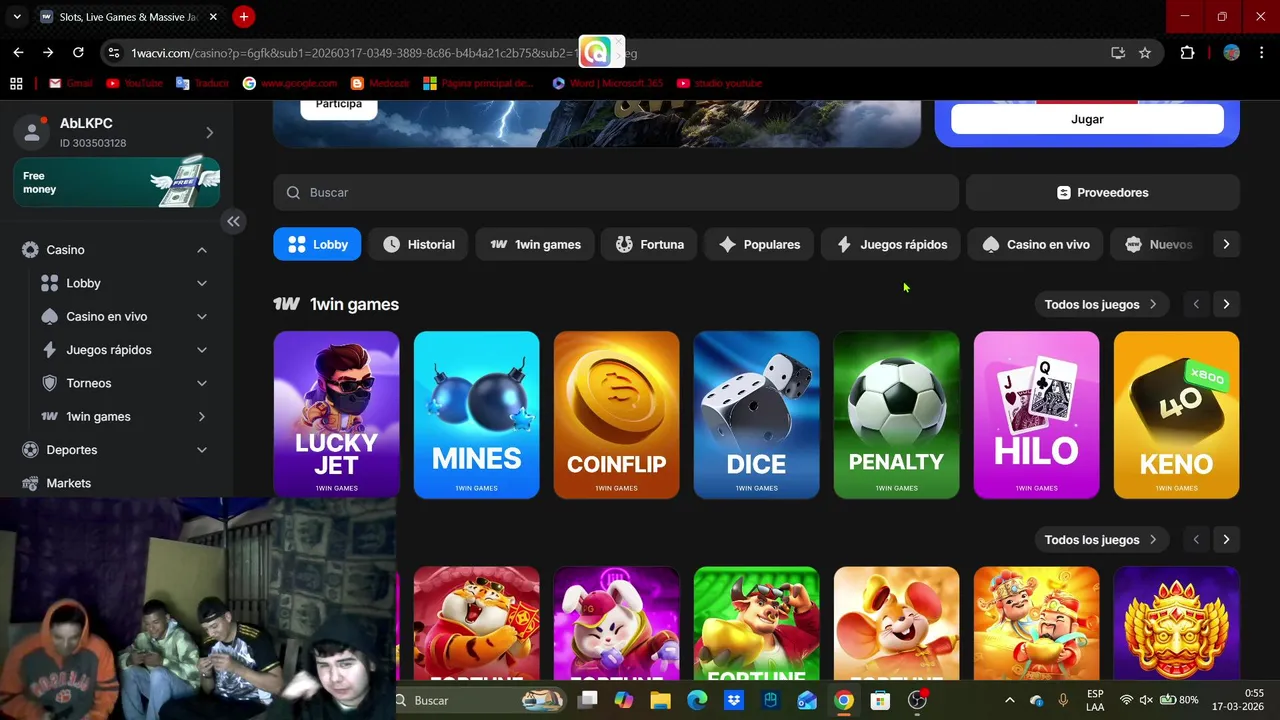The height and width of the screenshot is (720, 1280).
Task: Expand the Torneos sidebar submenu
Action: (x=202, y=383)
